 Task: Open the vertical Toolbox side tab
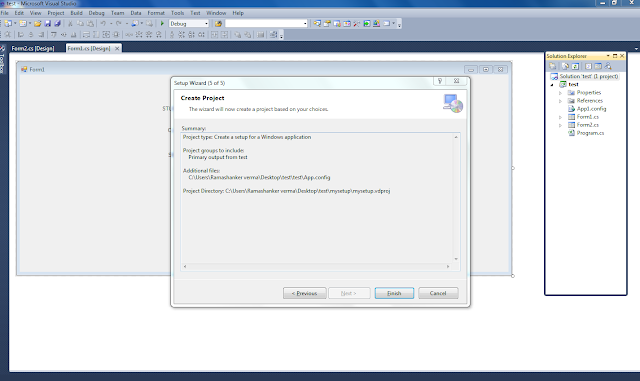pyautogui.click(x=2, y=63)
